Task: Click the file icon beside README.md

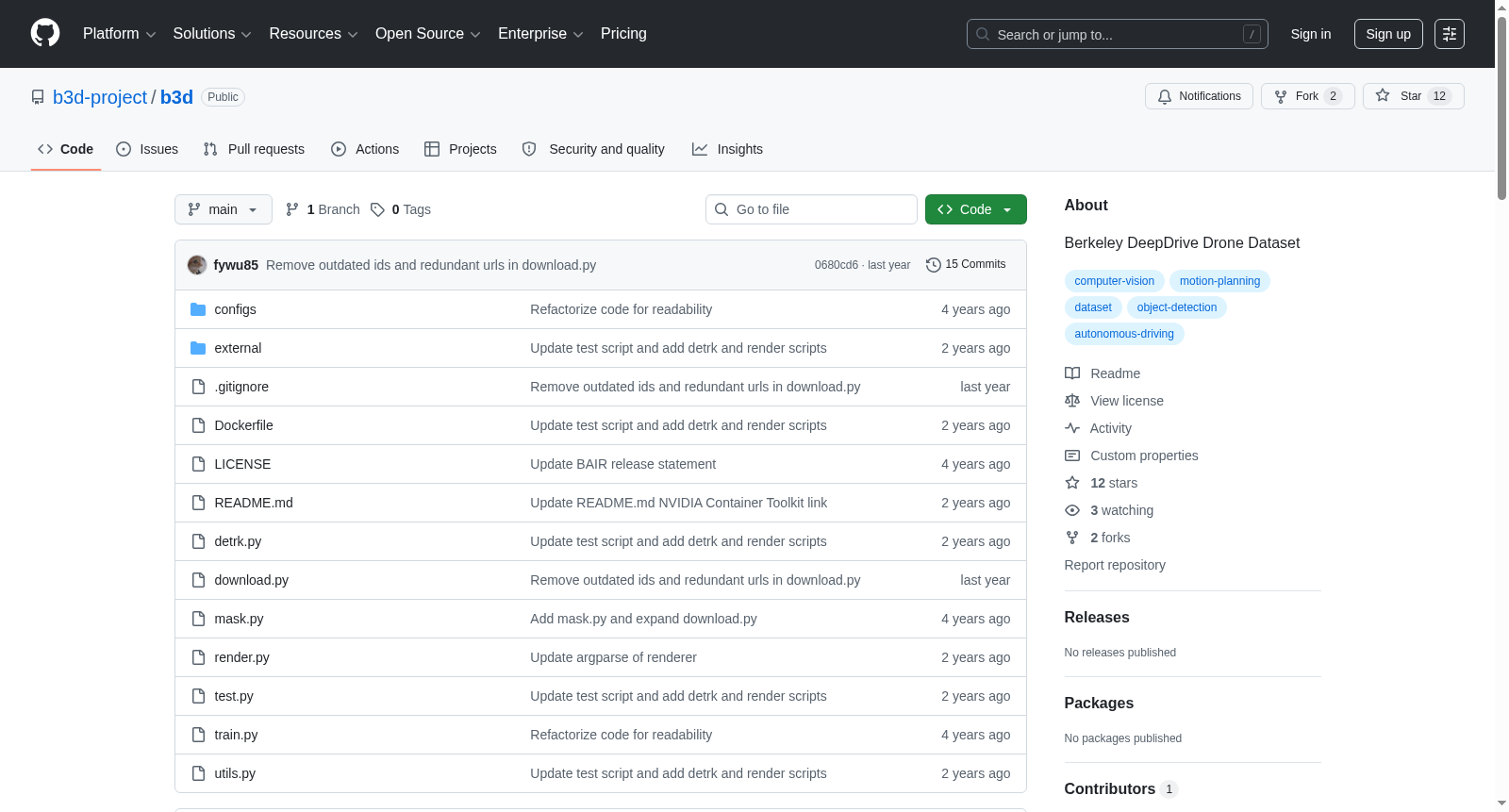Action: tap(198, 503)
